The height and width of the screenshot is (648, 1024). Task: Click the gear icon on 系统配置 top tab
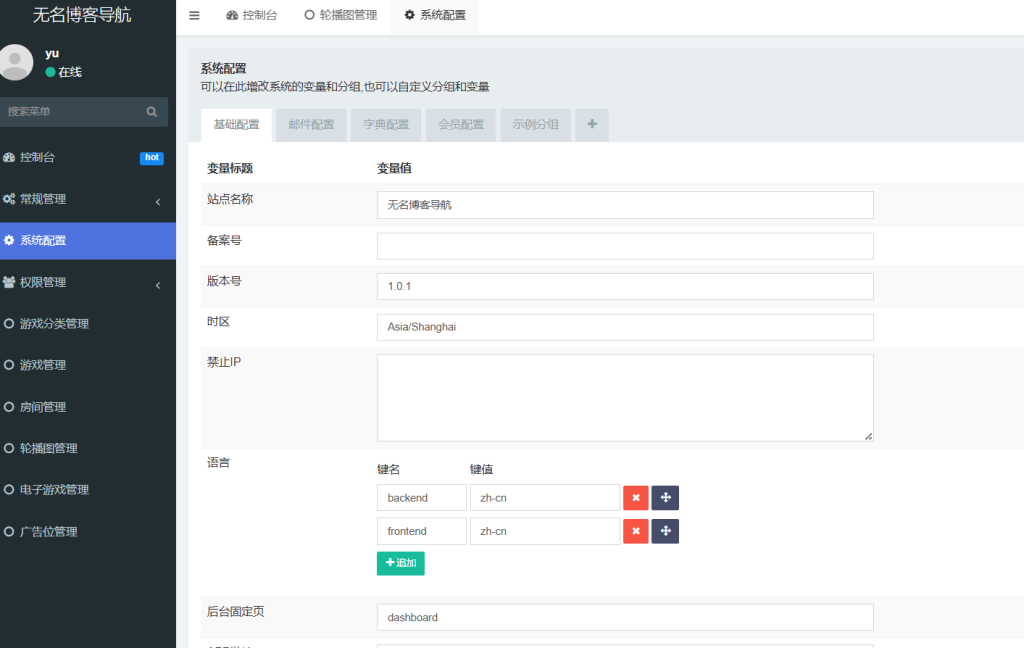click(408, 15)
